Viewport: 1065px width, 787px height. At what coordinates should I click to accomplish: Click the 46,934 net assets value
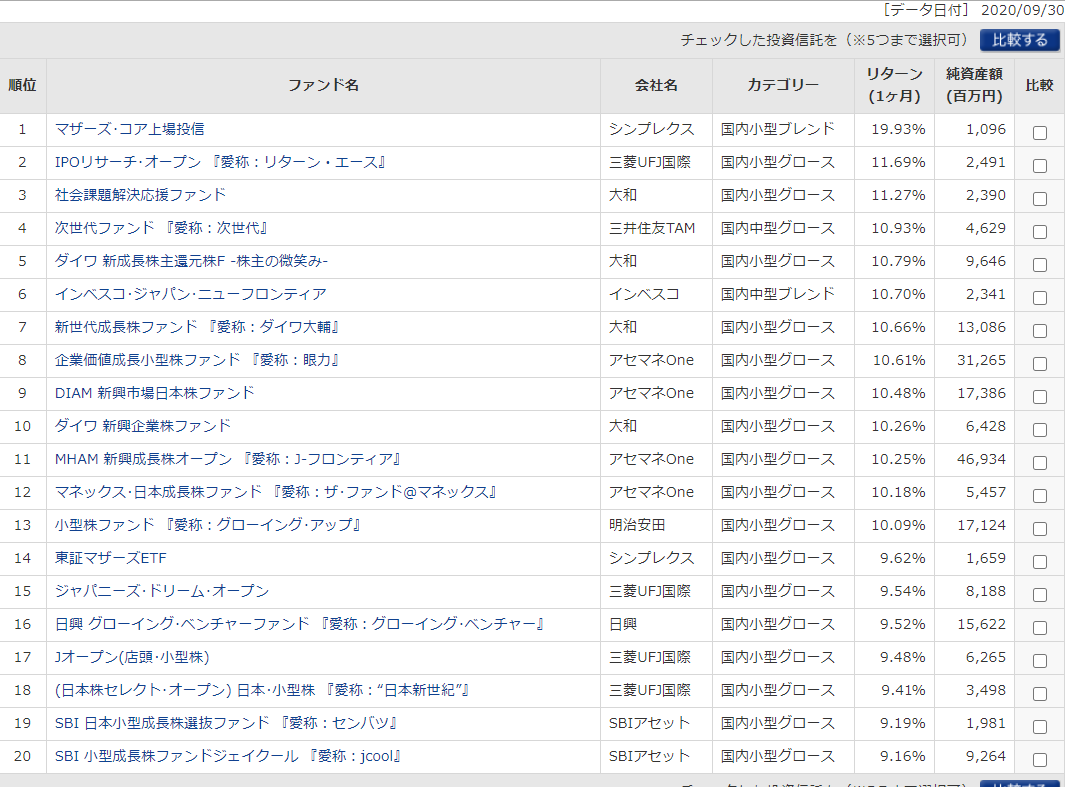pos(981,459)
